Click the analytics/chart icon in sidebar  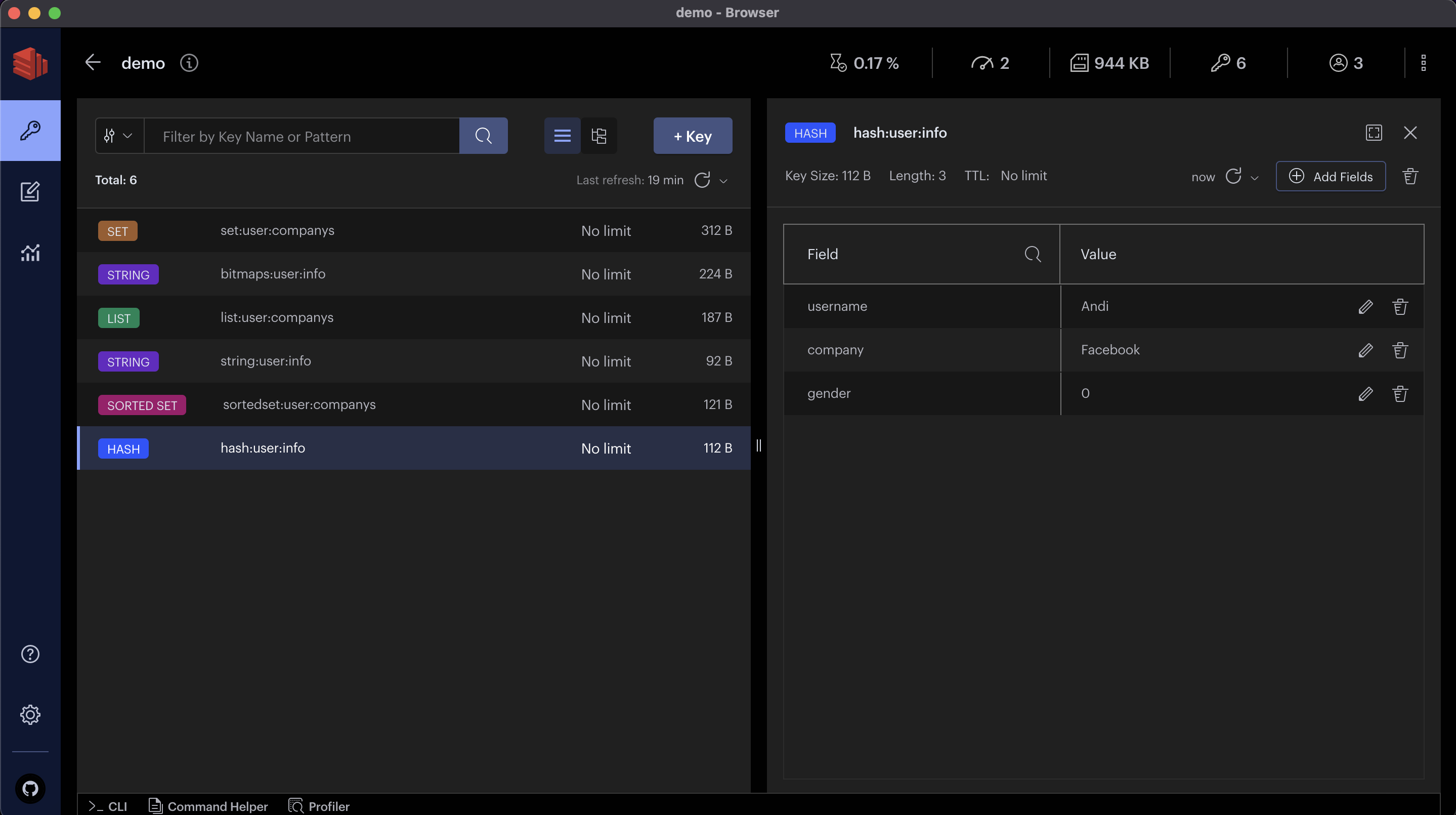29,253
